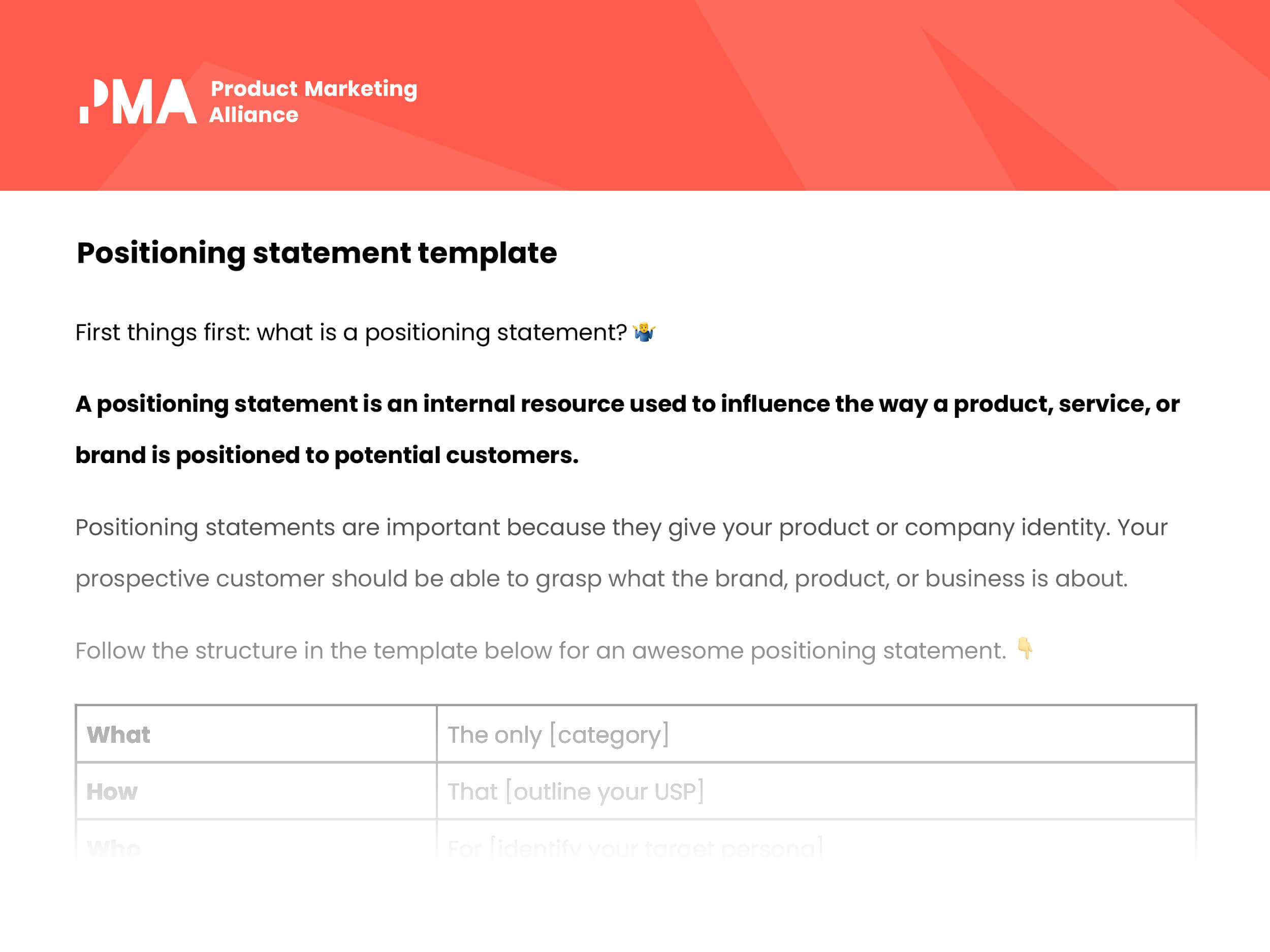Click the Product Marketing Alliance text

313,102
